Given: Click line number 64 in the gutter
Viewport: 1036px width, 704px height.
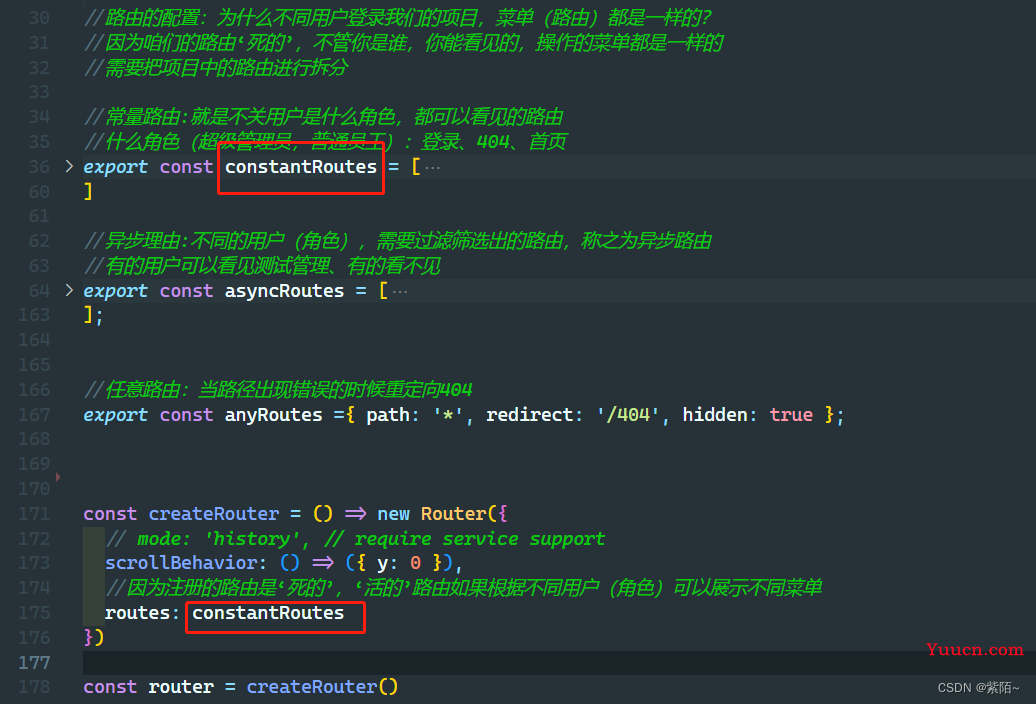Looking at the screenshot, I should [39, 291].
